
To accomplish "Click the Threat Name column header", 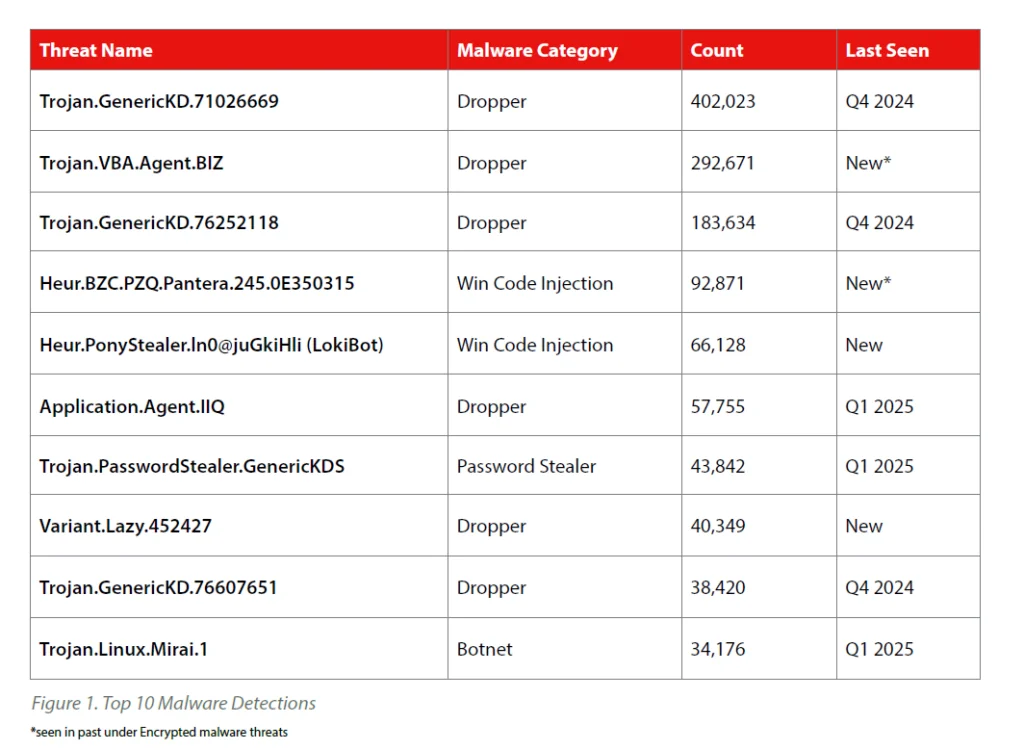I will click(96, 50).
